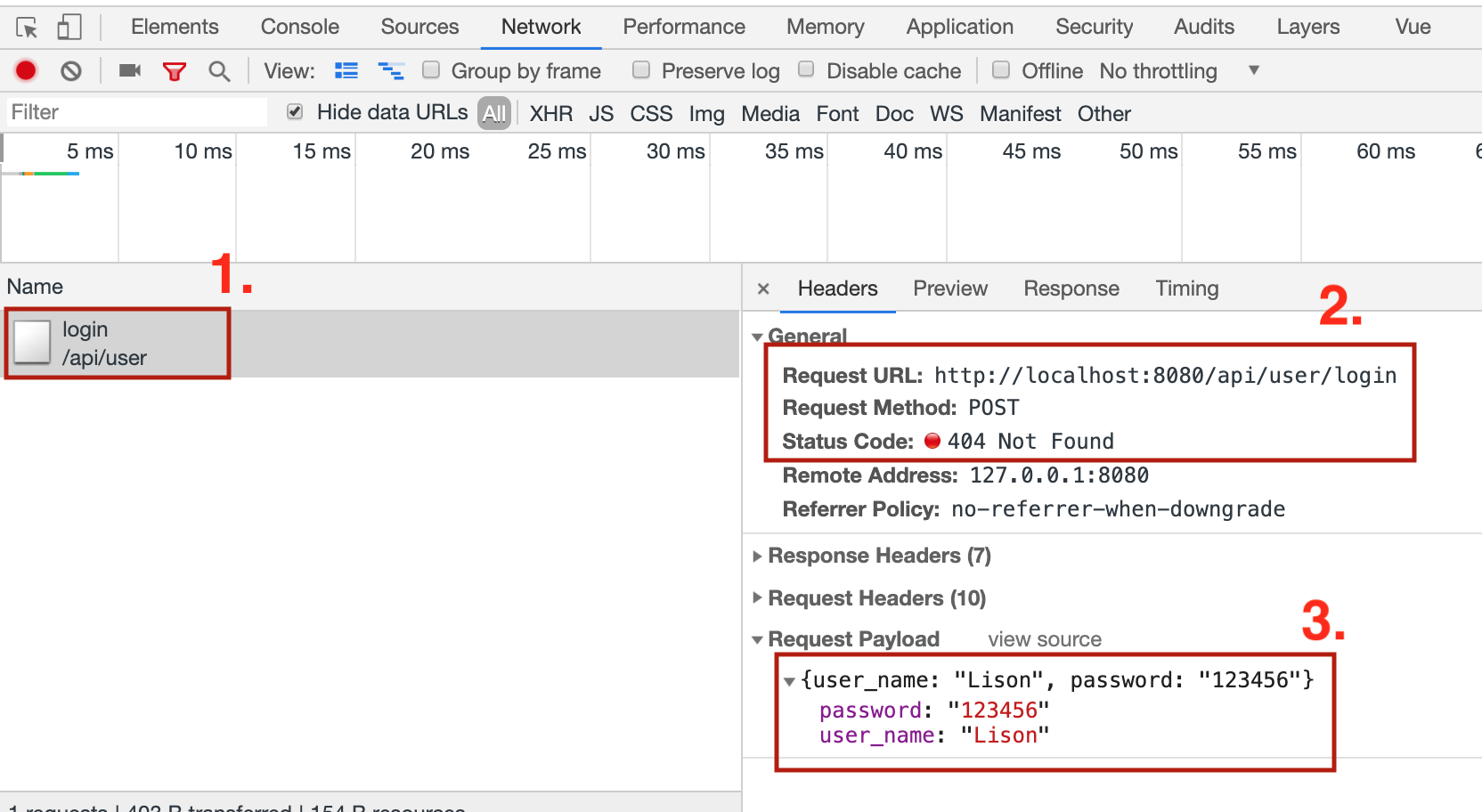This screenshot has width=1482, height=812.
Task: Open the Preview tab in request details
Action: coord(949,288)
